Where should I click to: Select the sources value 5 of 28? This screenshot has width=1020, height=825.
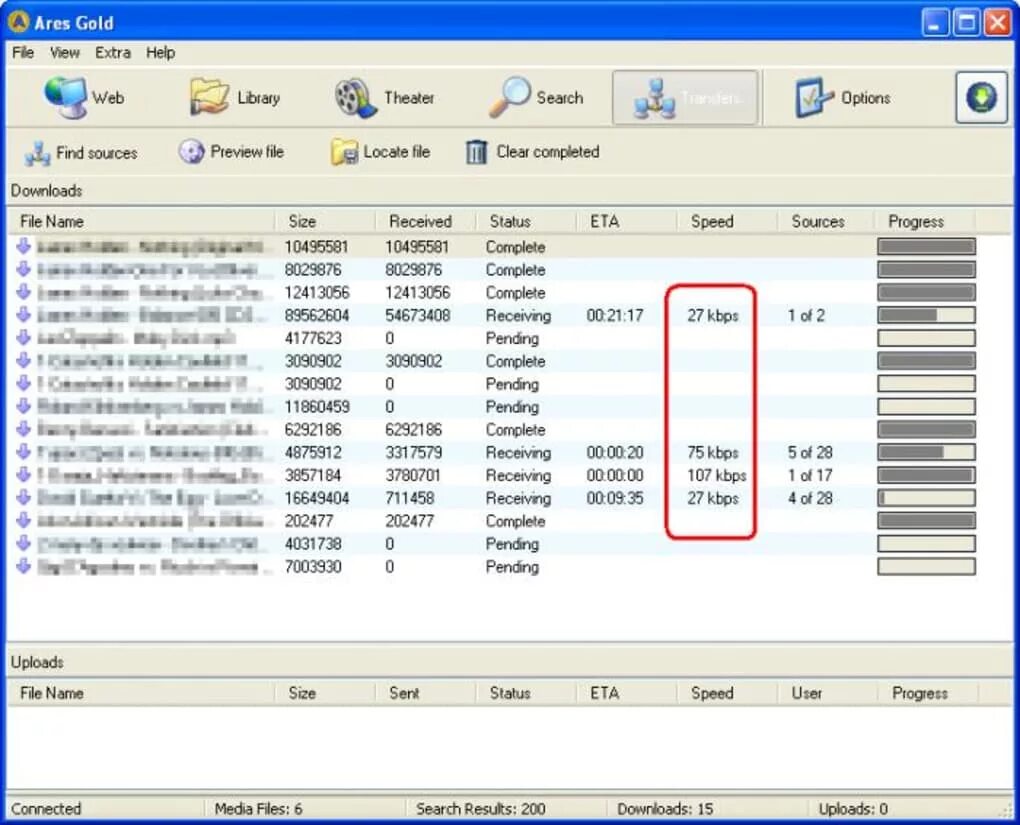click(x=810, y=452)
